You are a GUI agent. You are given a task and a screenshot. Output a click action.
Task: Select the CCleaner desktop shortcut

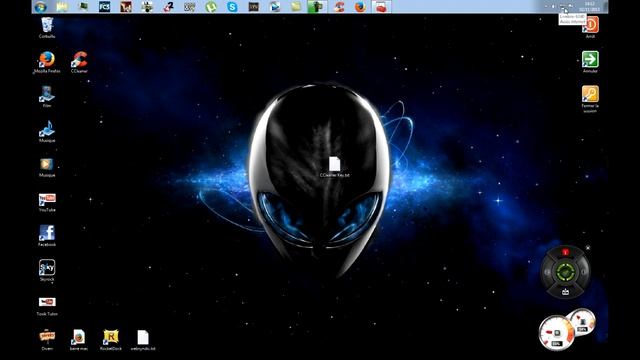[79, 62]
